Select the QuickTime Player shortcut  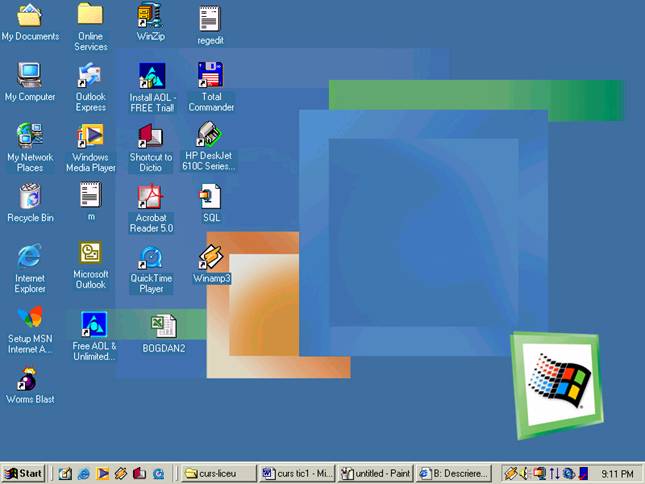coord(151,258)
